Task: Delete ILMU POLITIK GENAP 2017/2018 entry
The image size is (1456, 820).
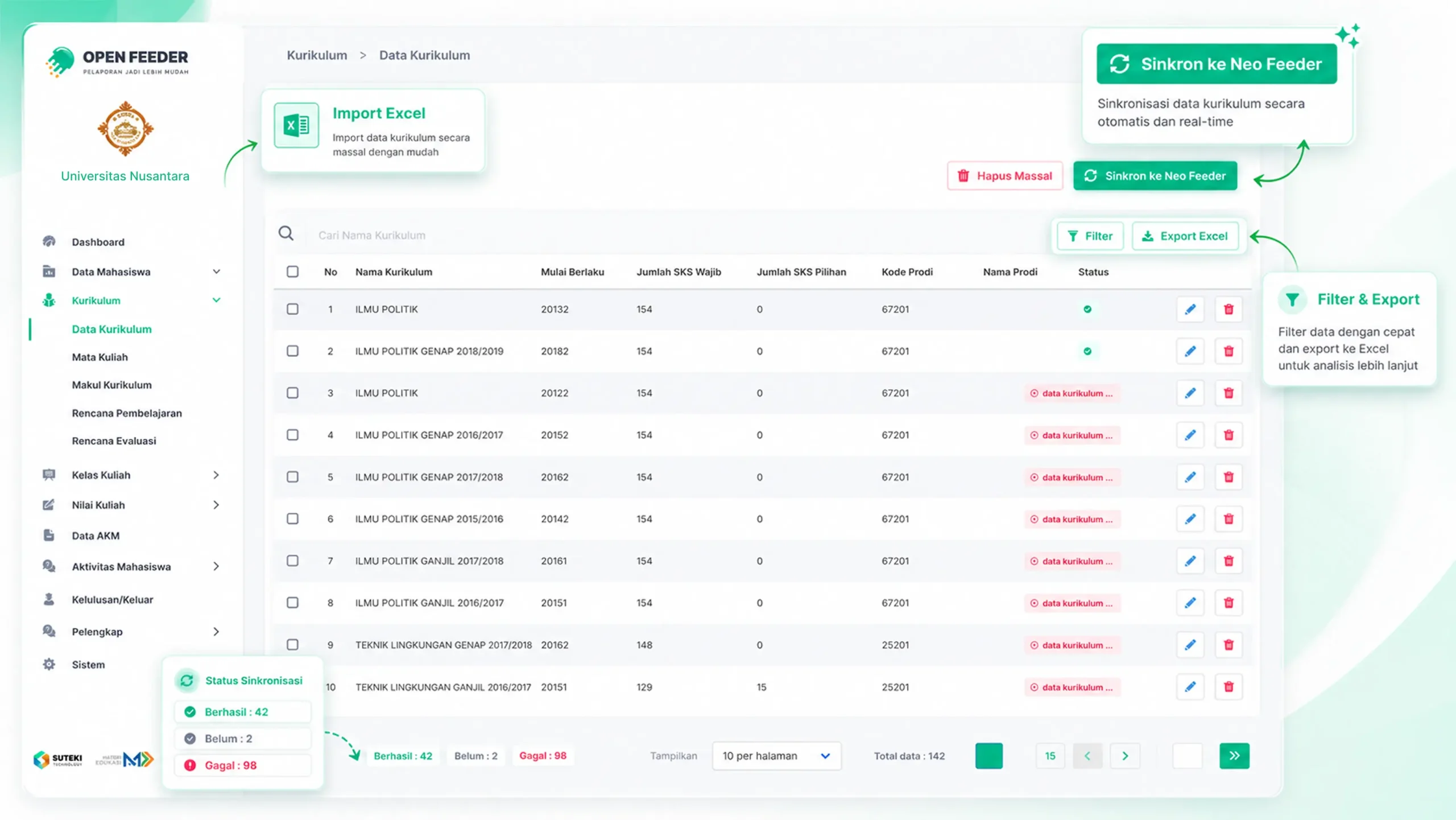Action: click(x=1228, y=477)
